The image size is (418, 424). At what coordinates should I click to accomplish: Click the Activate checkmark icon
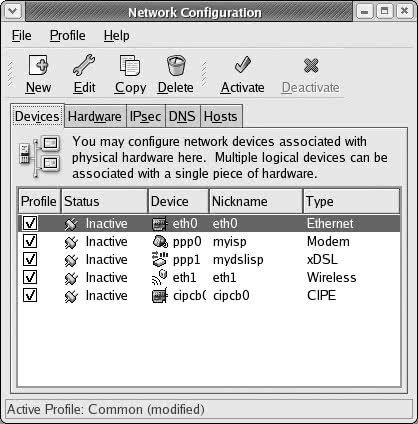pyautogui.click(x=242, y=65)
